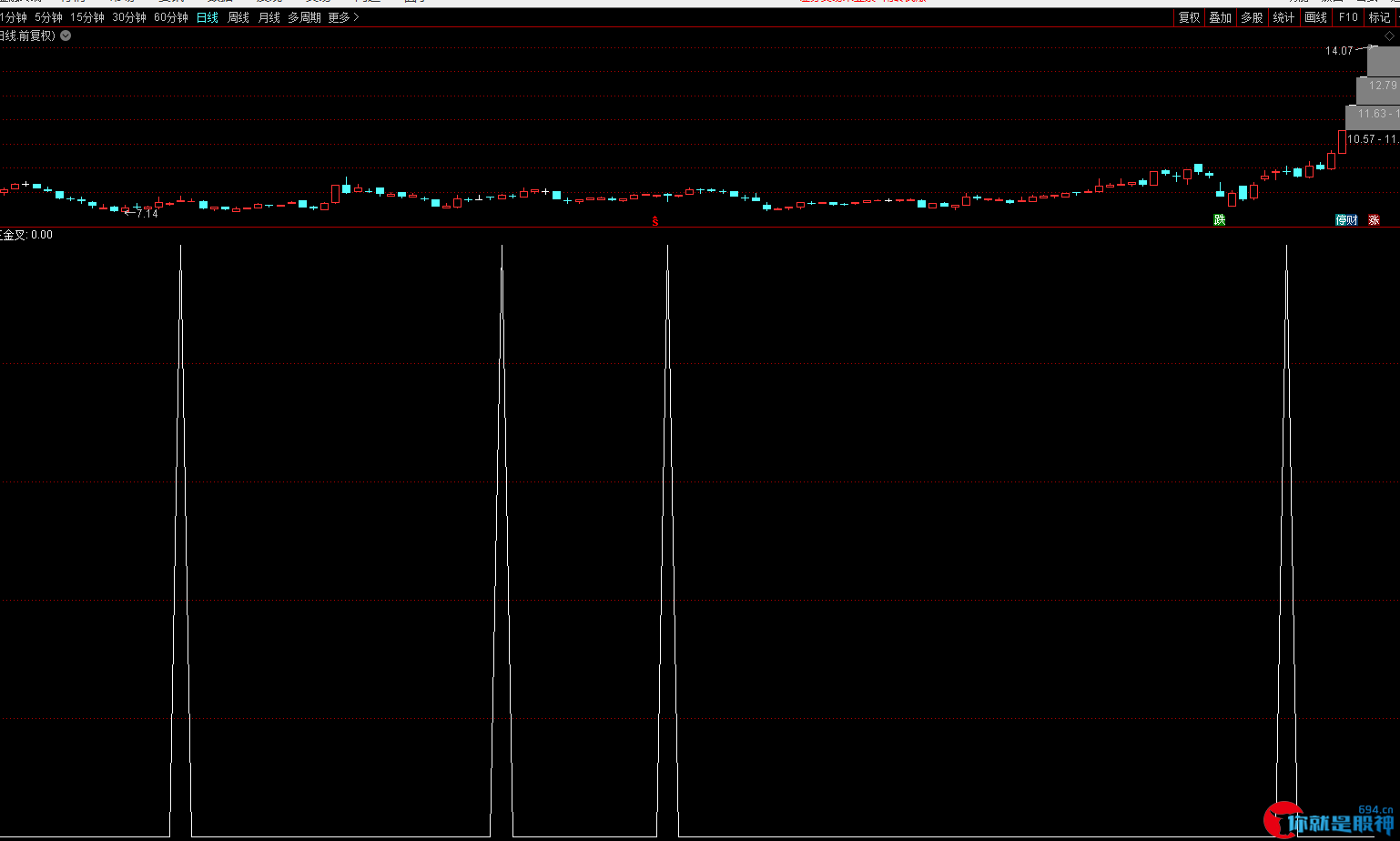This screenshot has height=841, width=1400.
Task: Open the 多周期 multi-period view
Action: click(305, 17)
